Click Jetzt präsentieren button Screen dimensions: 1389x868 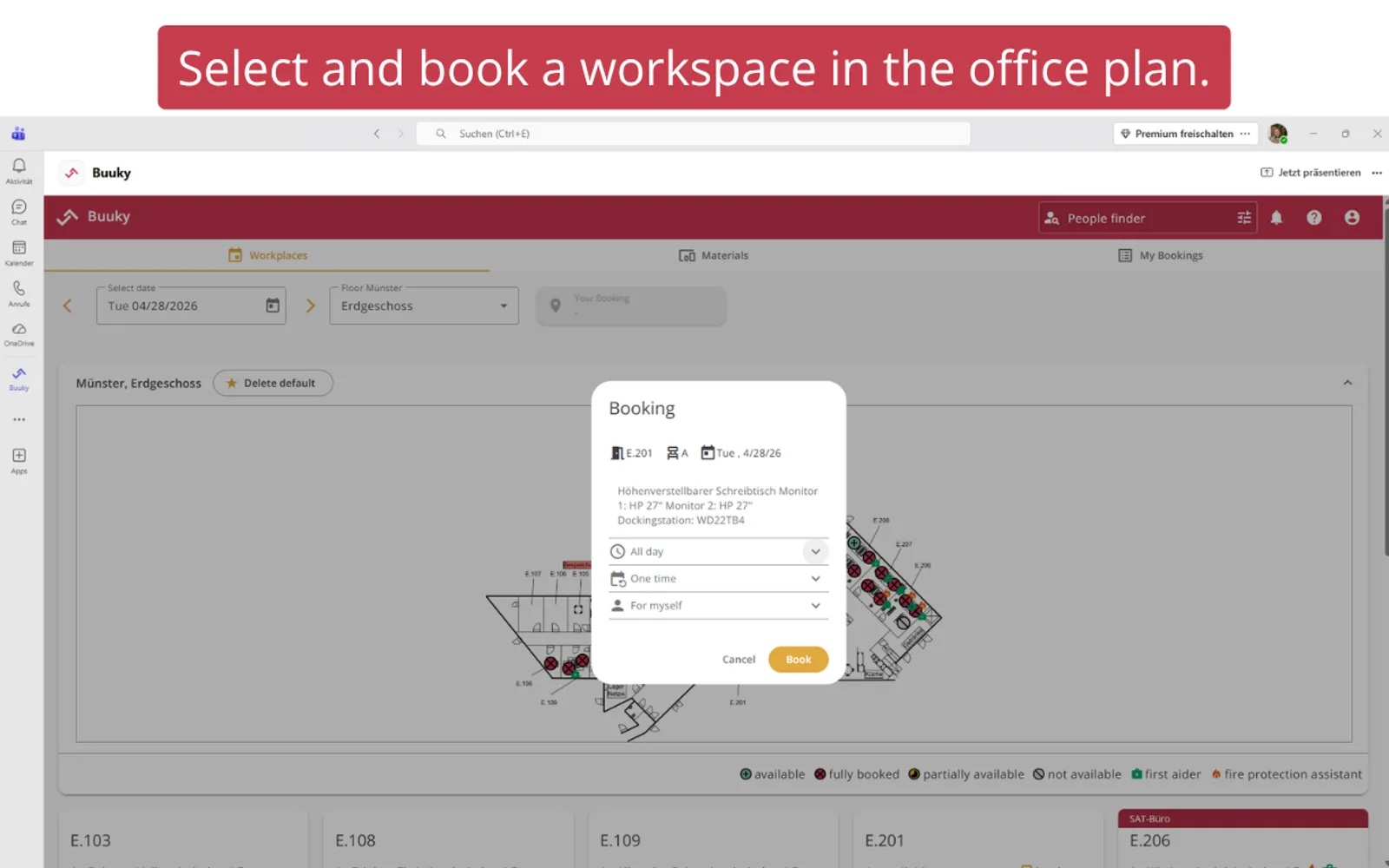(1310, 173)
